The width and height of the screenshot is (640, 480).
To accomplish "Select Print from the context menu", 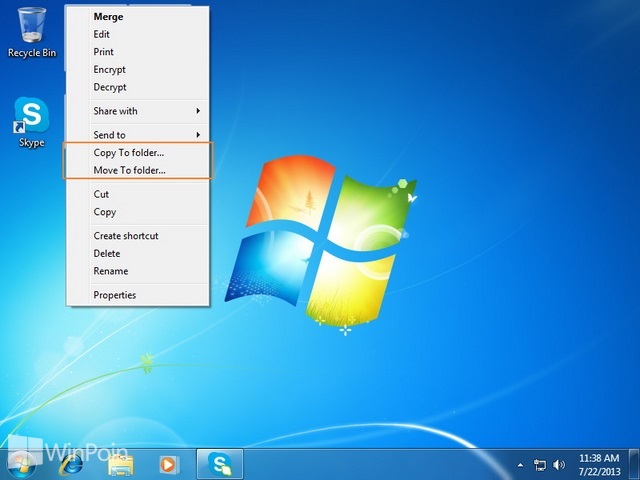I will point(138,52).
